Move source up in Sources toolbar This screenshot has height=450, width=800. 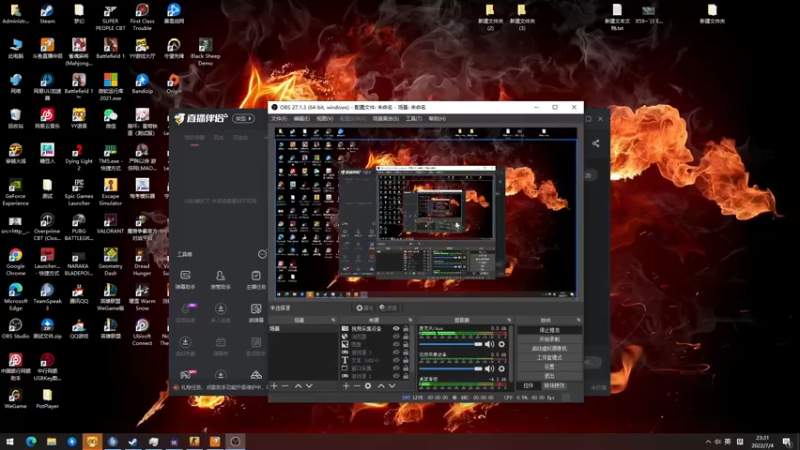coord(381,386)
